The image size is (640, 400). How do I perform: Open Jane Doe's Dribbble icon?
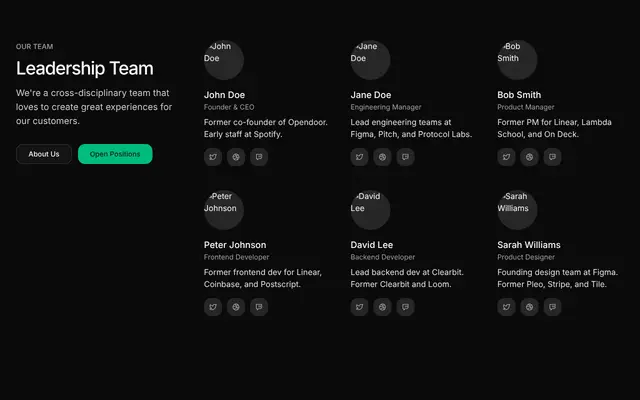pos(382,157)
